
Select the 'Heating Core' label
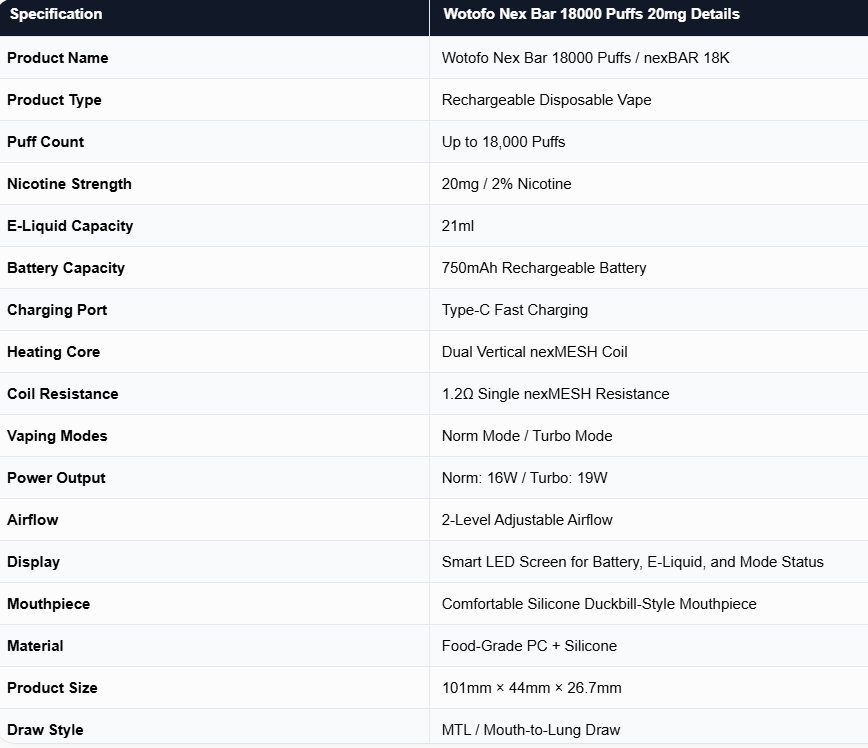(54, 352)
